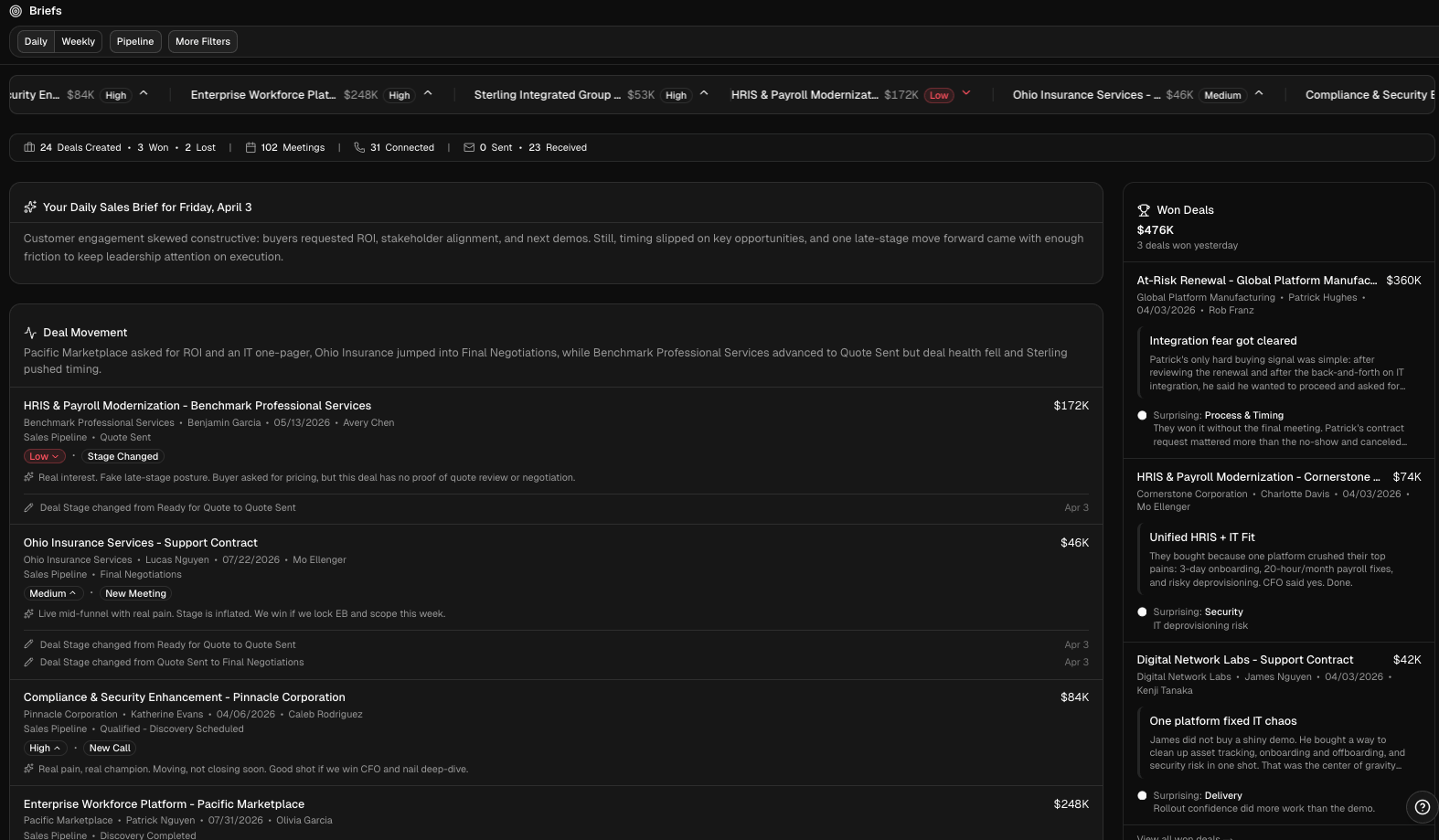This screenshot has height=840, width=1439.
Task: Click the Deal Movement activity icon
Action: [x=30, y=333]
